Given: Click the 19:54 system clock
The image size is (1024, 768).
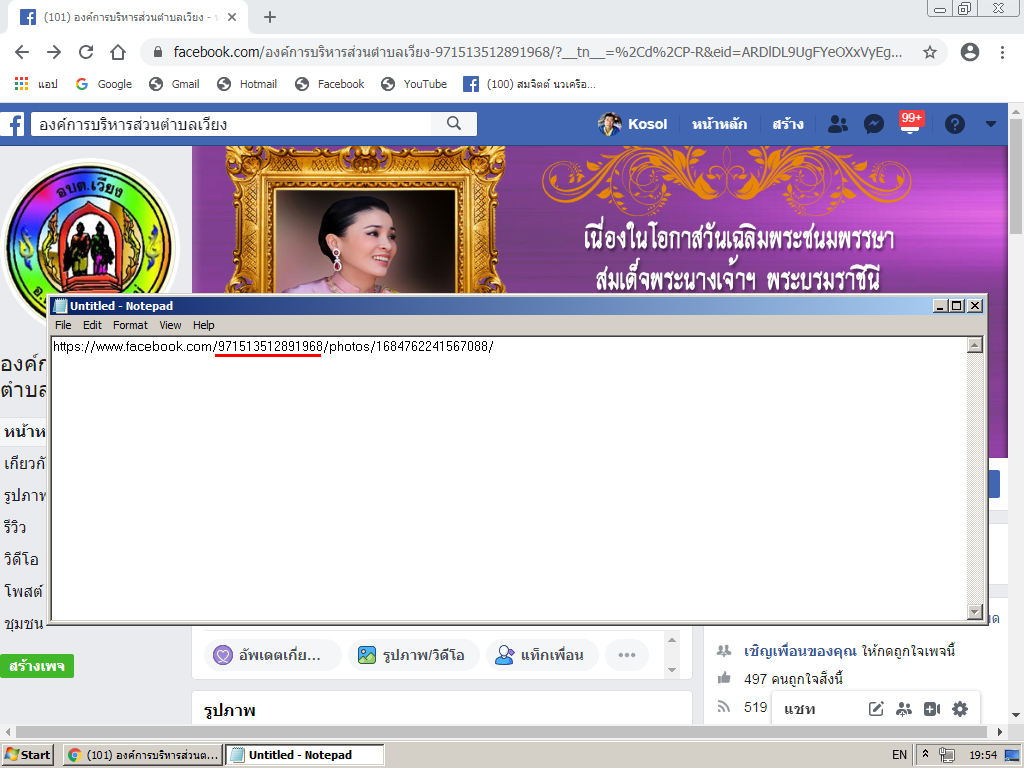Looking at the screenshot, I should click(x=983, y=755).
